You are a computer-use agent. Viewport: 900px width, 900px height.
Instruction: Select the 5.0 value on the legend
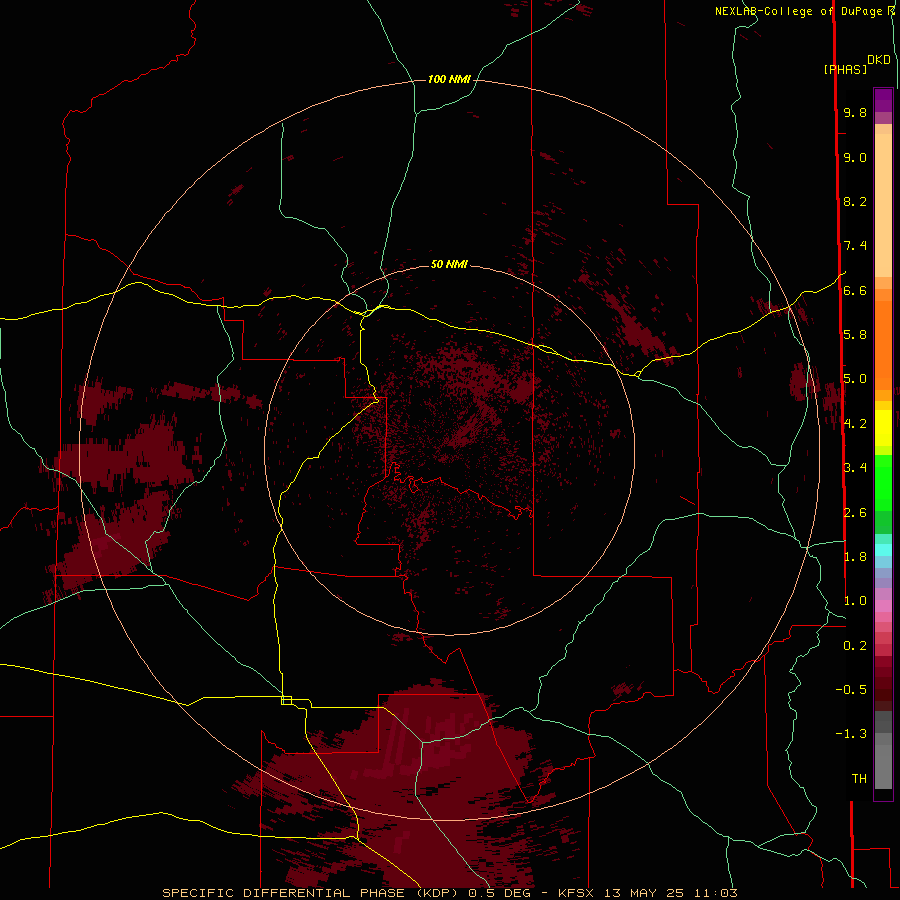tap(855, 379)
